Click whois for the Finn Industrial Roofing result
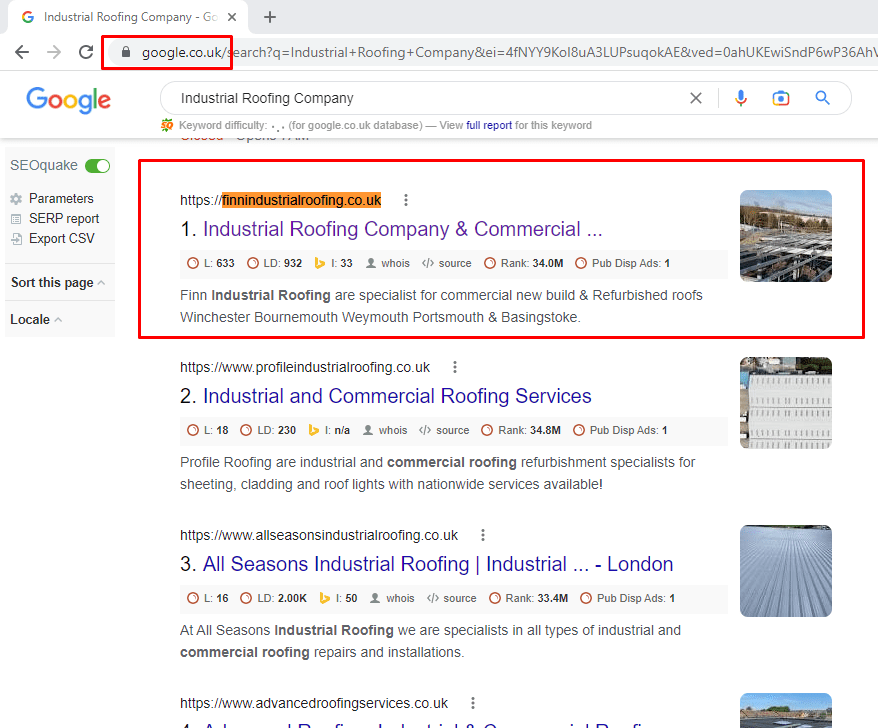Image resolution: width=878 pixels, height=728 pixels. click(x=388, y=263)
